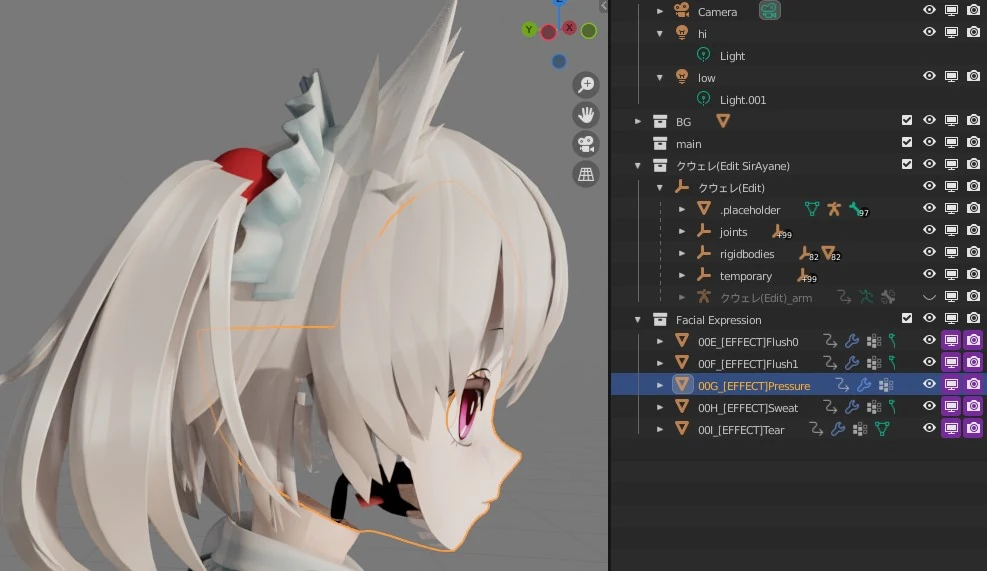Image resolution: width=987 pixels, height=571 pixels.
Task: Click vertex groups icon on 00H Sweat
Action: point(874,407)
